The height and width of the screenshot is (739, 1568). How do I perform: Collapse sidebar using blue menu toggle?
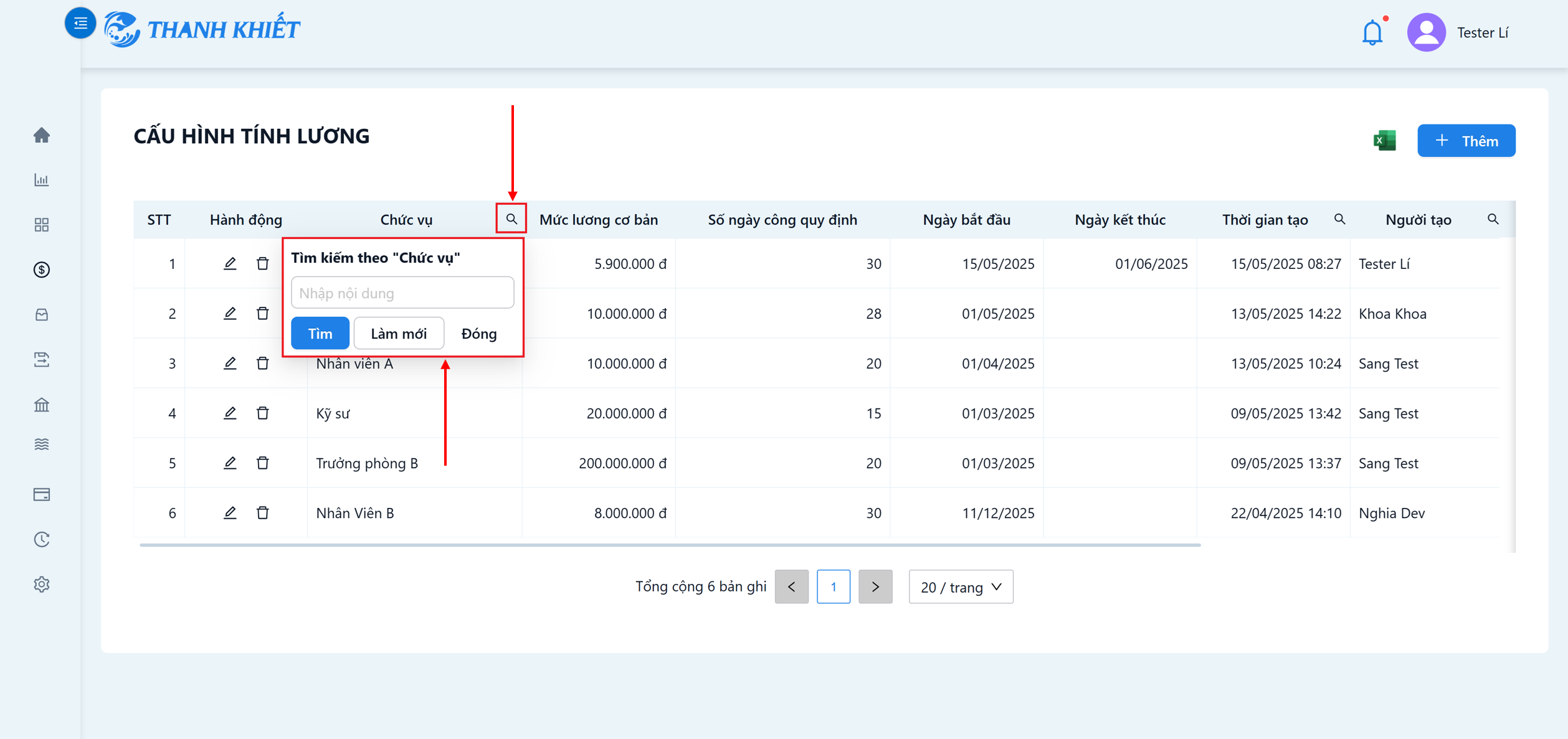[80, 24]
